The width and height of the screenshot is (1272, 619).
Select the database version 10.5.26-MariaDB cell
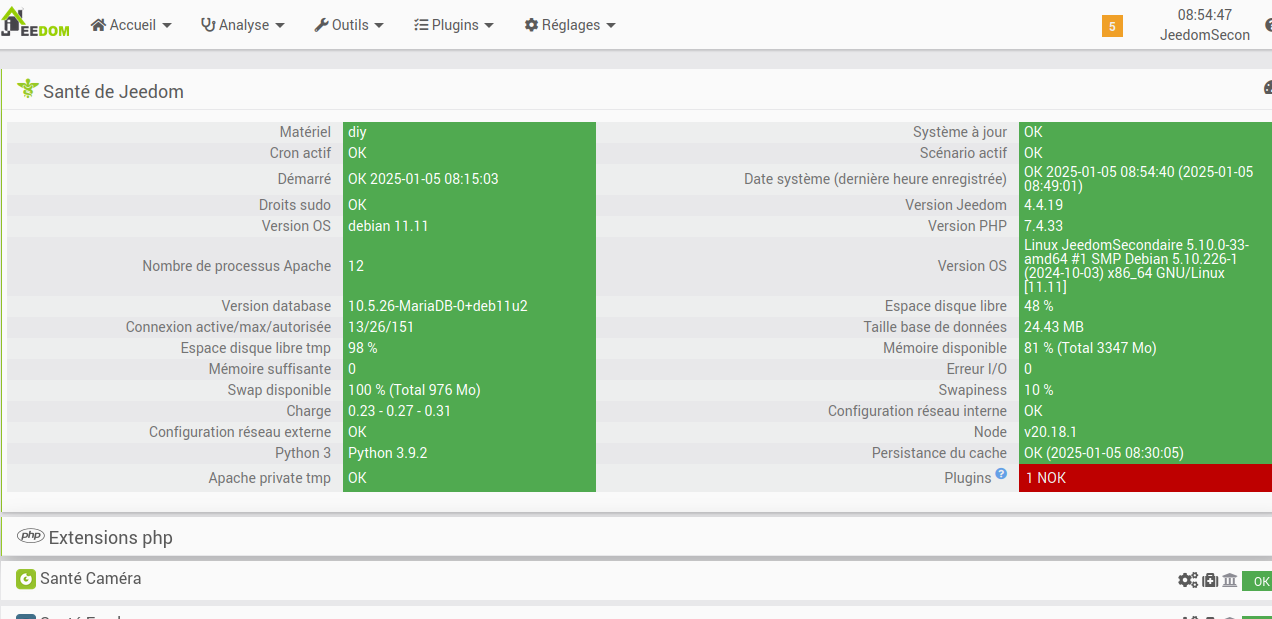[x=469, y=306]
